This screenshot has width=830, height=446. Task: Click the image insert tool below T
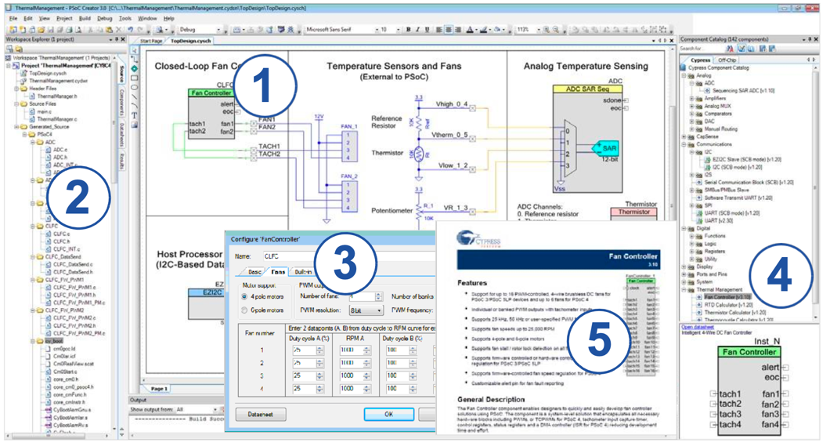click(134, 125)
